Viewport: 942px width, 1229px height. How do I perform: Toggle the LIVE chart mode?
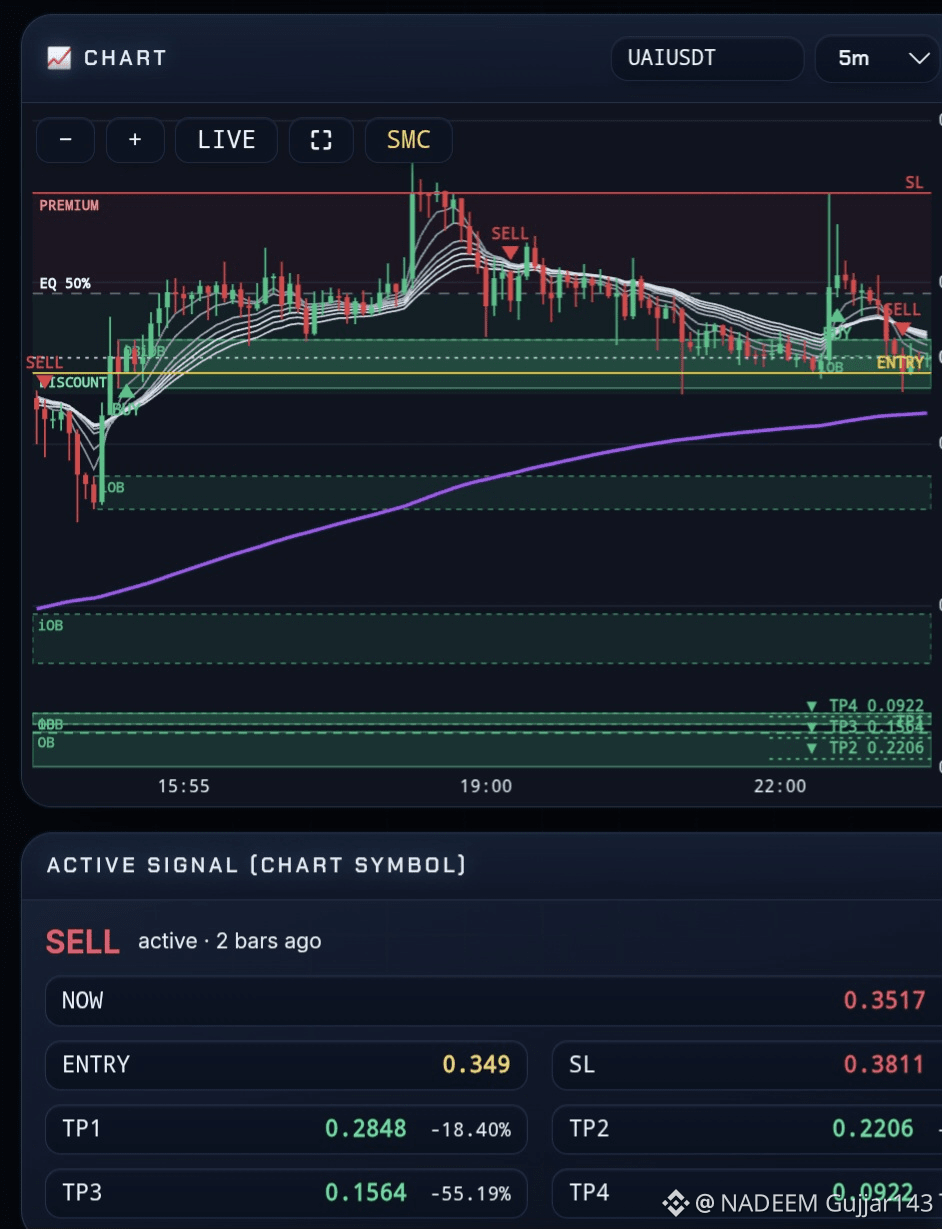(x=226, y=140)
